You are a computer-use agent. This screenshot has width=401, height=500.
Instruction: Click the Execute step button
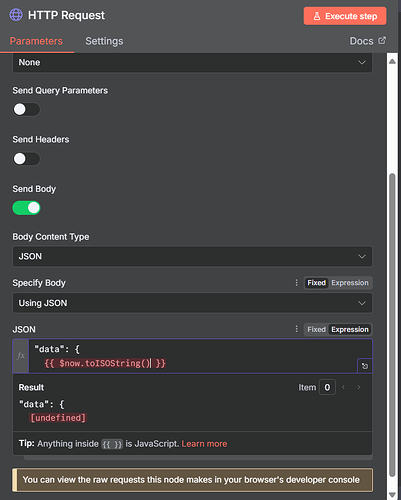(x=345, y=16)
